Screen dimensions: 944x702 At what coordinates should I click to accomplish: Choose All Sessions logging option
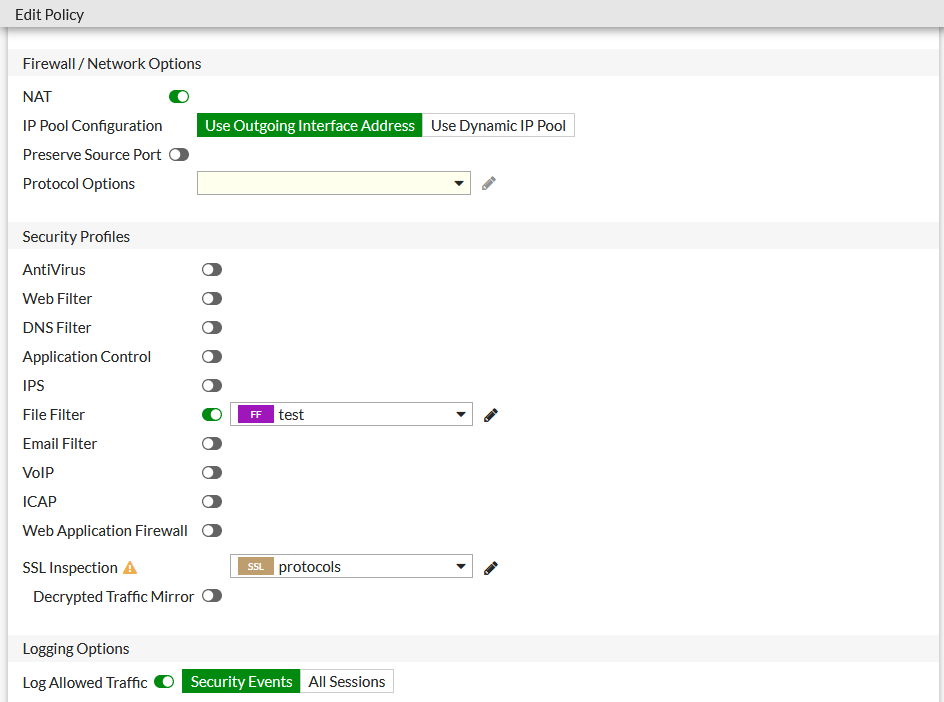347,682
